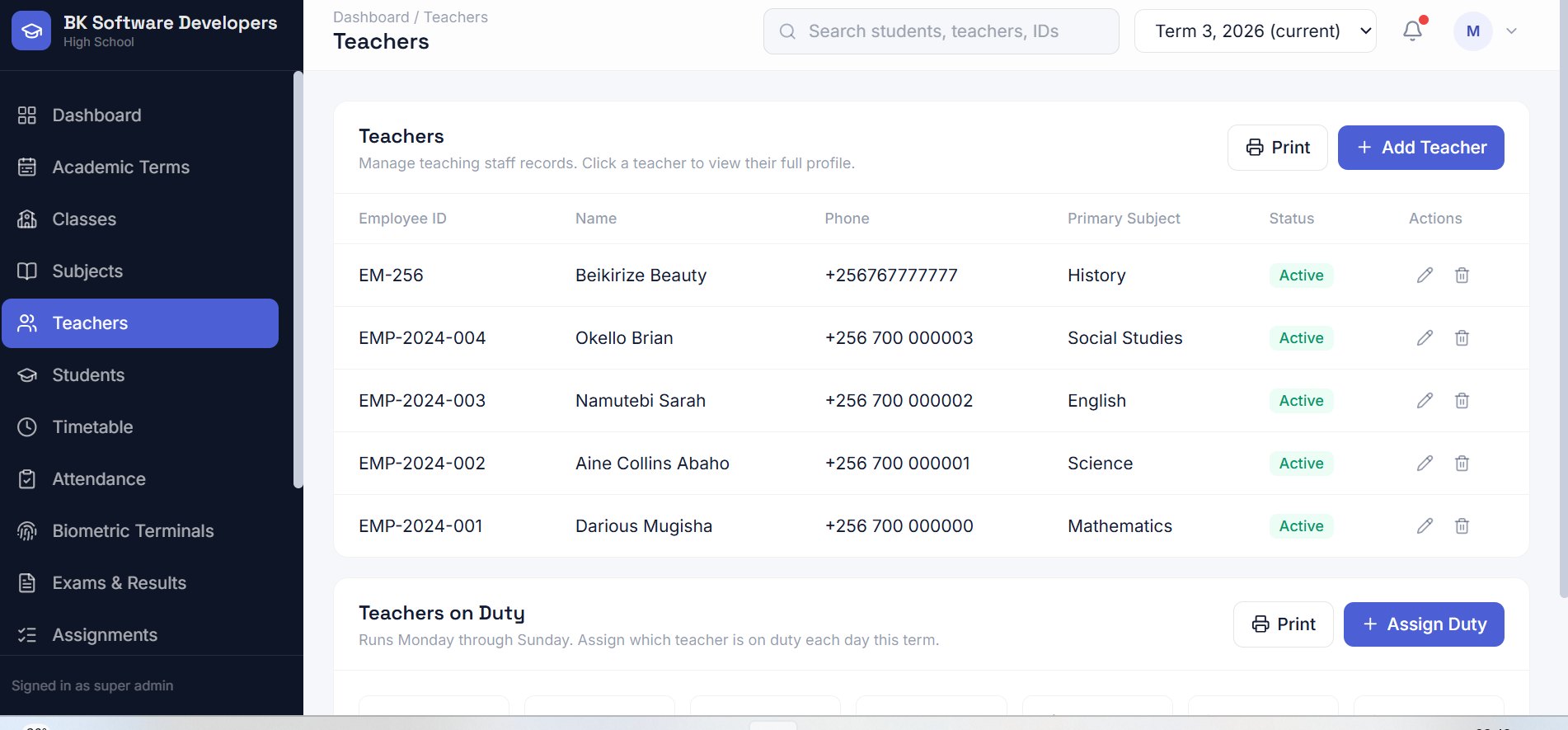The height and width of the screenshot is (730, 1568).
Task: Click the Active status badge for EM-256
Action: point(1301,276)
